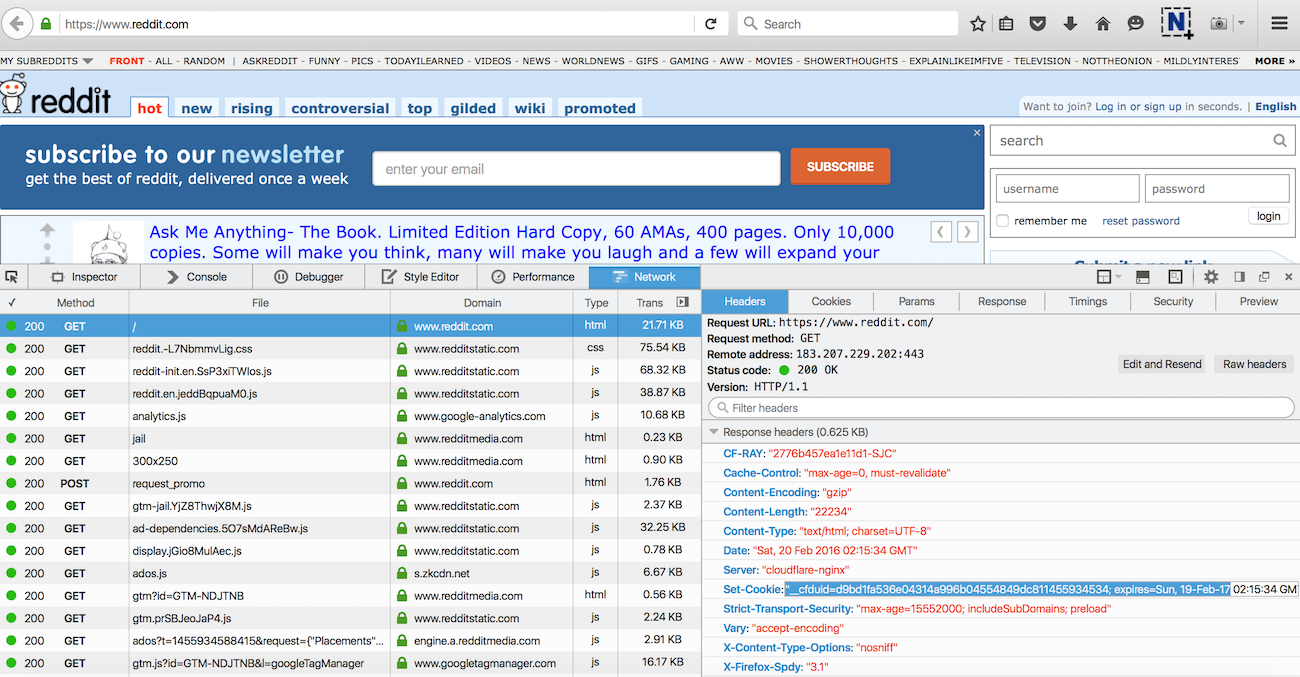This screenshot has height=677, width=1300.
Task: Click responsive design mode icon
Action: pyautogui.click(x=1175, y=277)
